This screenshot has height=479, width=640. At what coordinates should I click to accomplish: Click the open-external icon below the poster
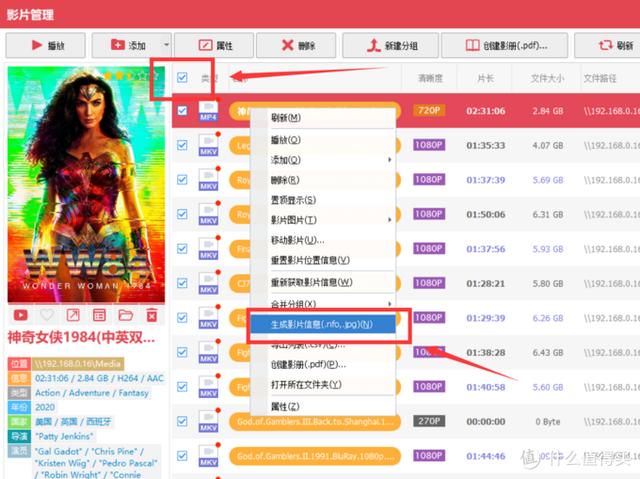click(73, 315)
